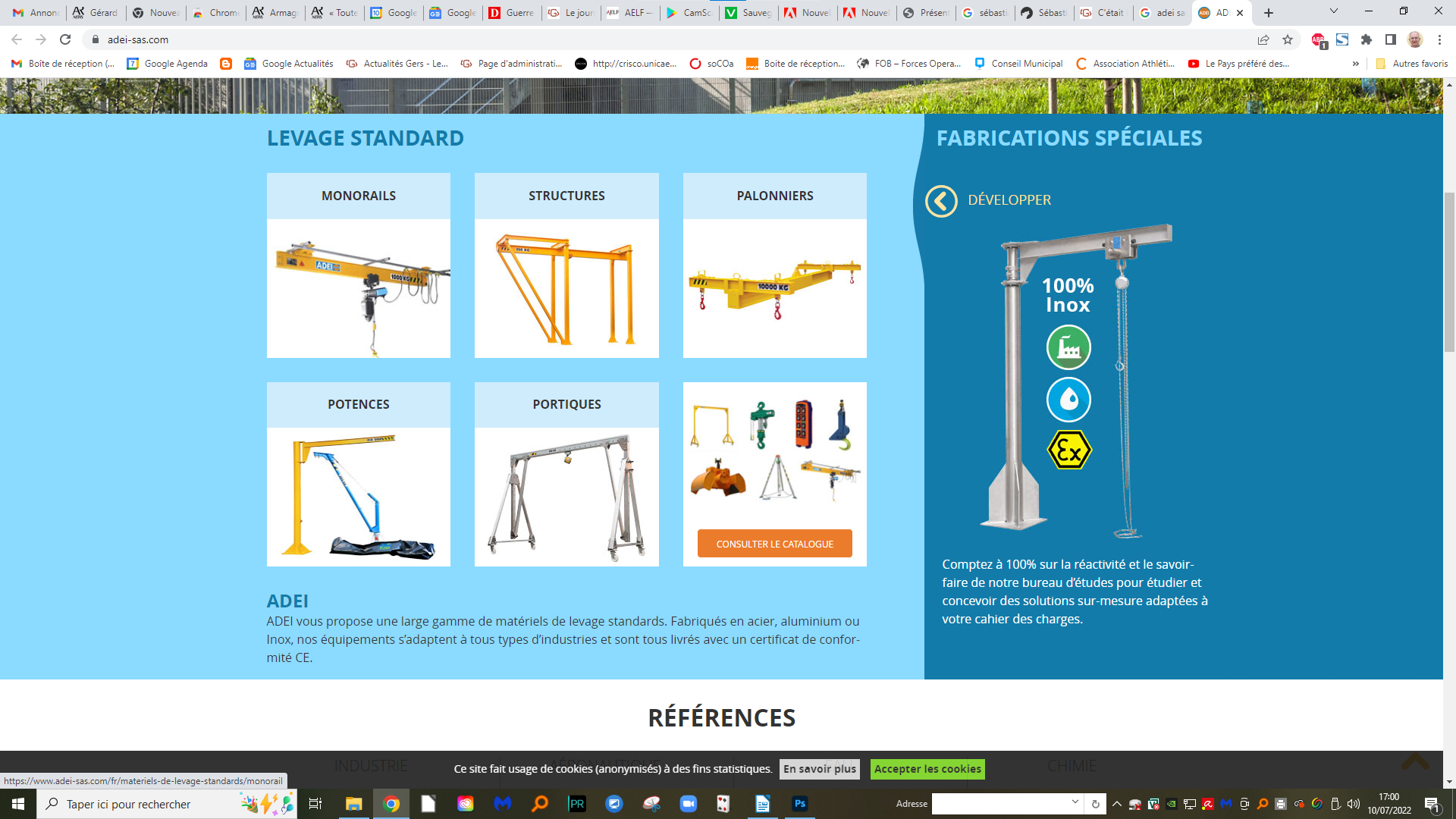The image size is (1456, 819).
Task: Open the Portiques product card
Action: point(566,474)
